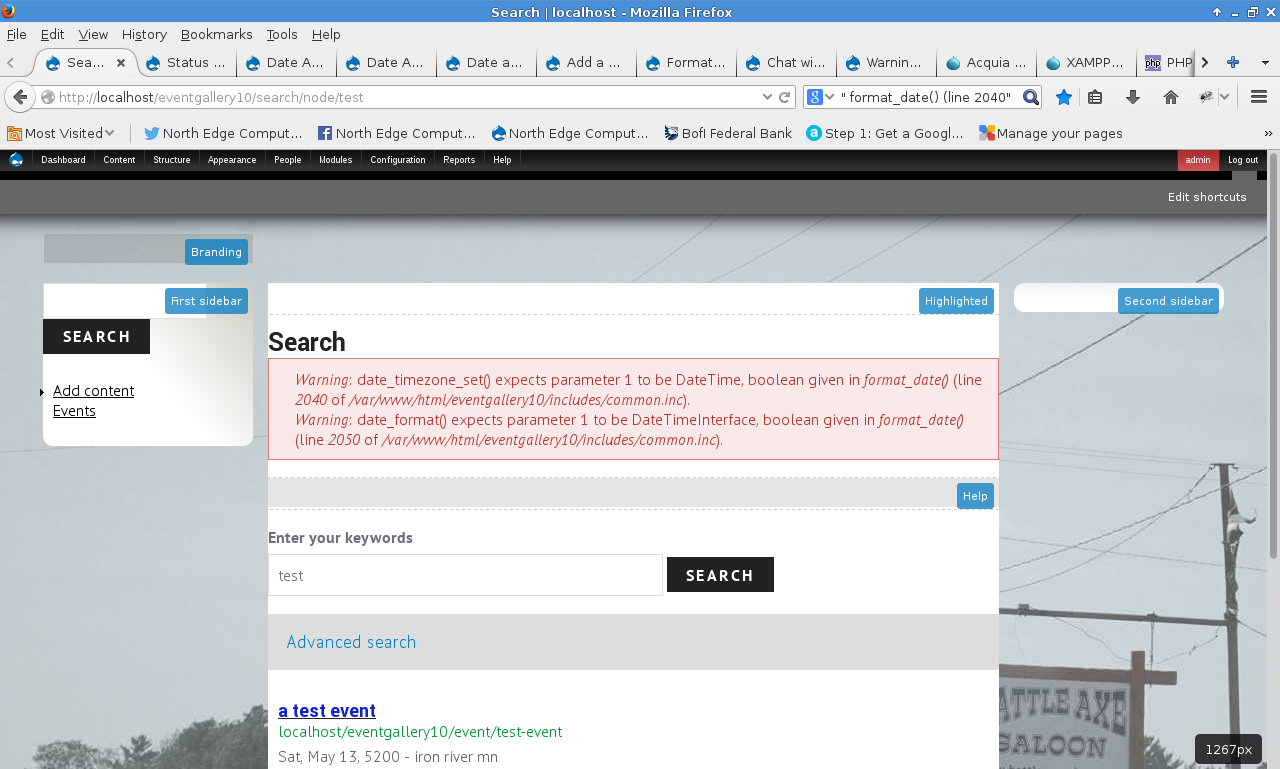This screenshot has height=769, width=1280.
Task: Open People in the Drupal admin bar
Action: click(288, 160)
